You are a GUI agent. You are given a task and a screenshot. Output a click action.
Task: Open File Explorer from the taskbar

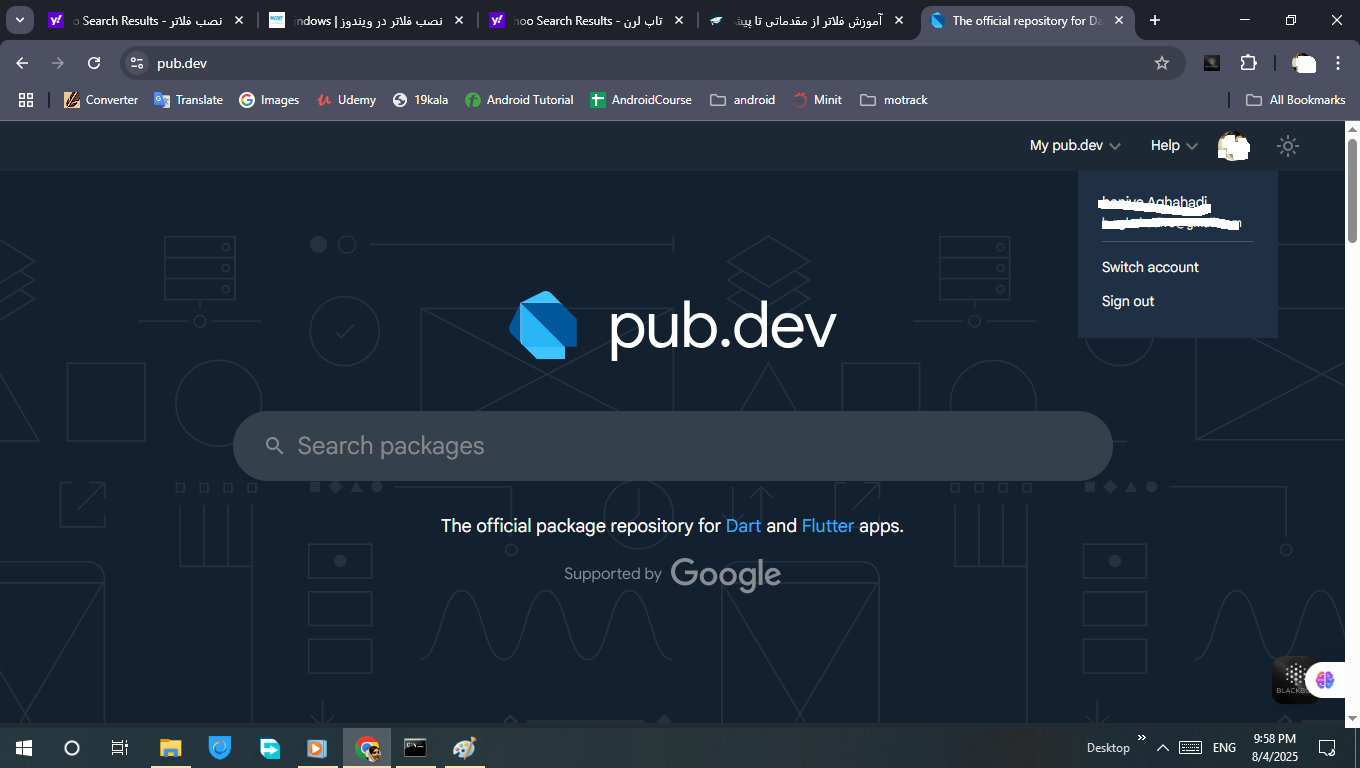click(171, 747)
